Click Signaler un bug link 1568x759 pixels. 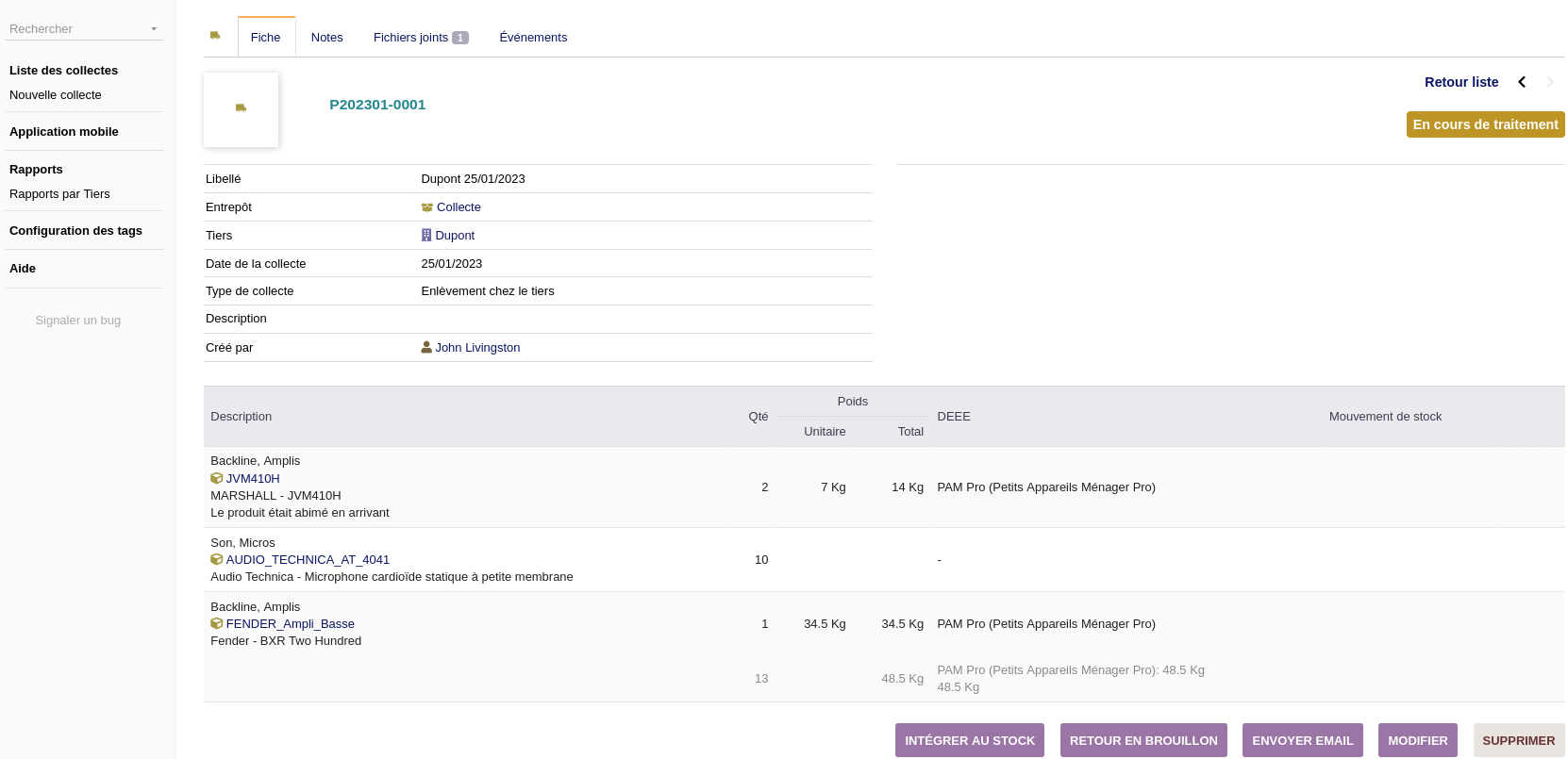(78, 321)
